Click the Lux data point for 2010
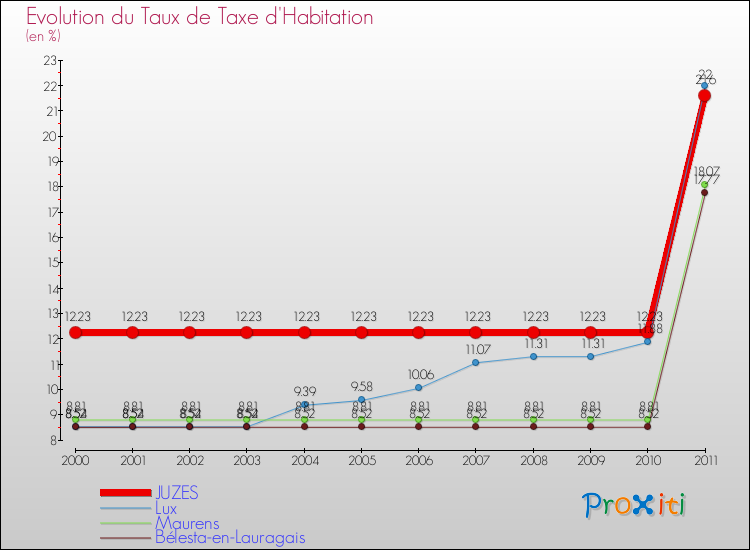The width and height of the screenshot is (750, 550). (x=647, y=341)
